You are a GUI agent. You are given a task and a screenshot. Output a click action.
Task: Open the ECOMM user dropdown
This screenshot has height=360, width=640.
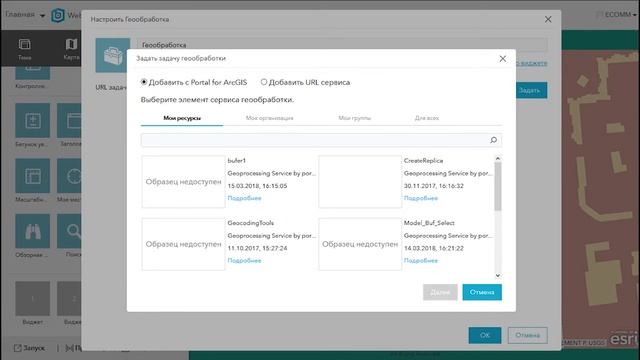[x=620, y=15]
